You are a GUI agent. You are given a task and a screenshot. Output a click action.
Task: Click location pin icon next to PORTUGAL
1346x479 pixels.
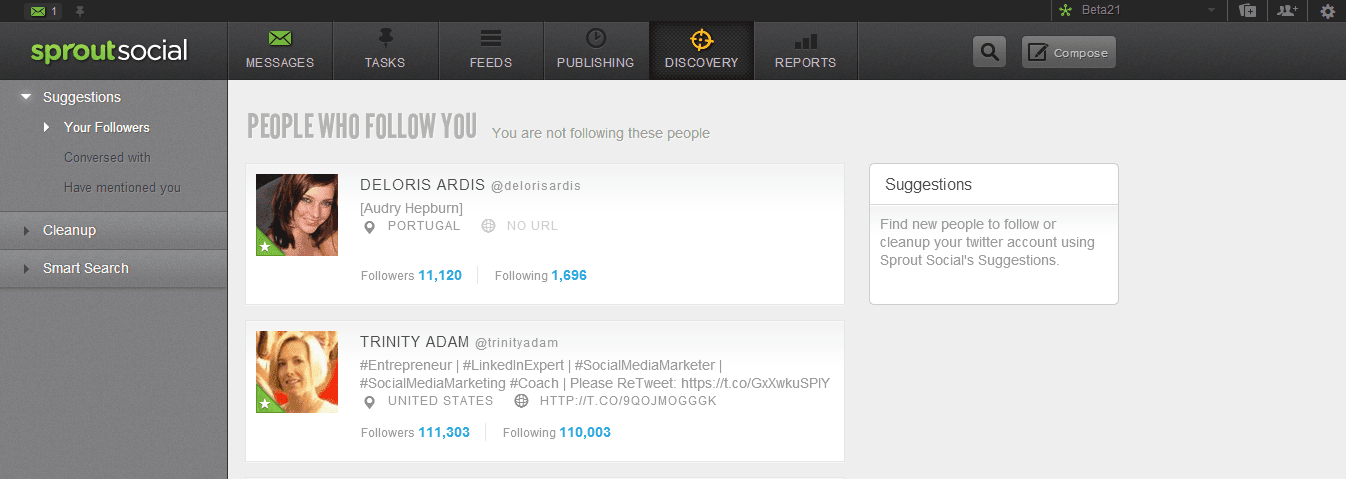point(369,227)
